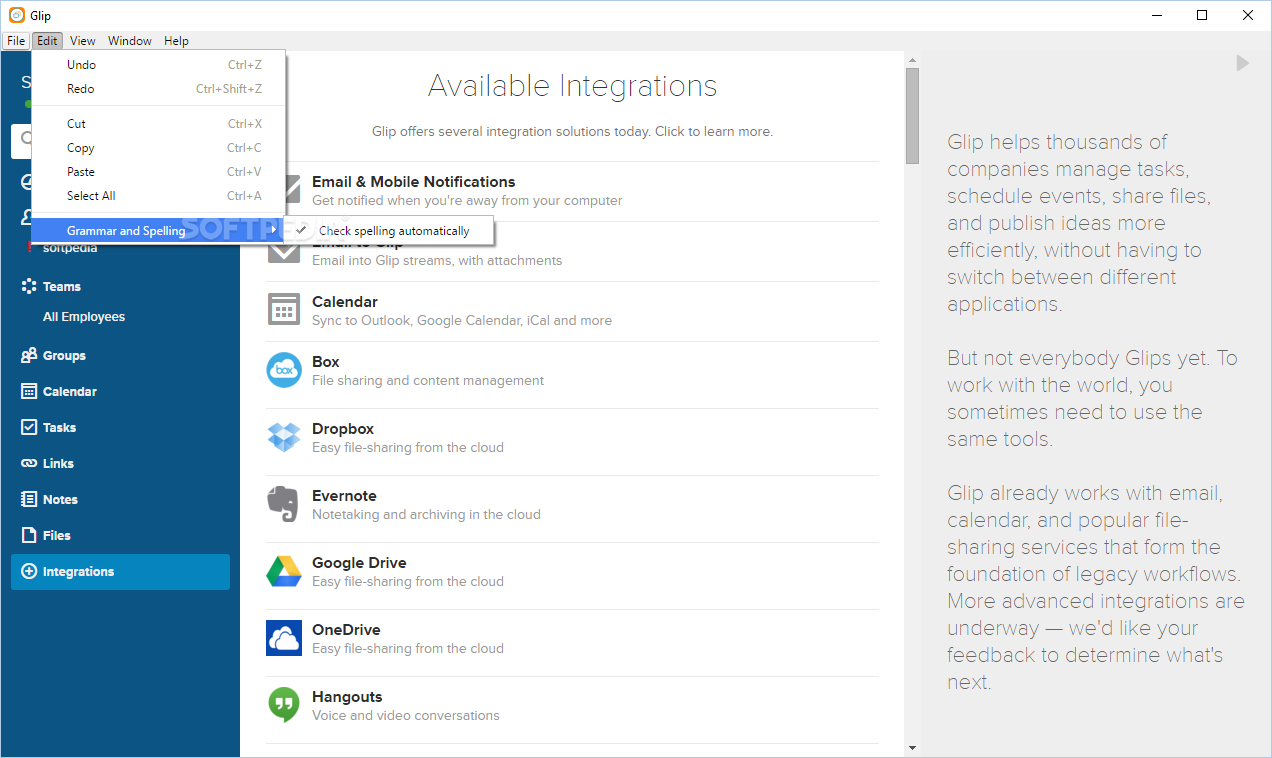
Task: Expand the Grammar and Spelling submenu arrow
Action: tap(273, 231)
